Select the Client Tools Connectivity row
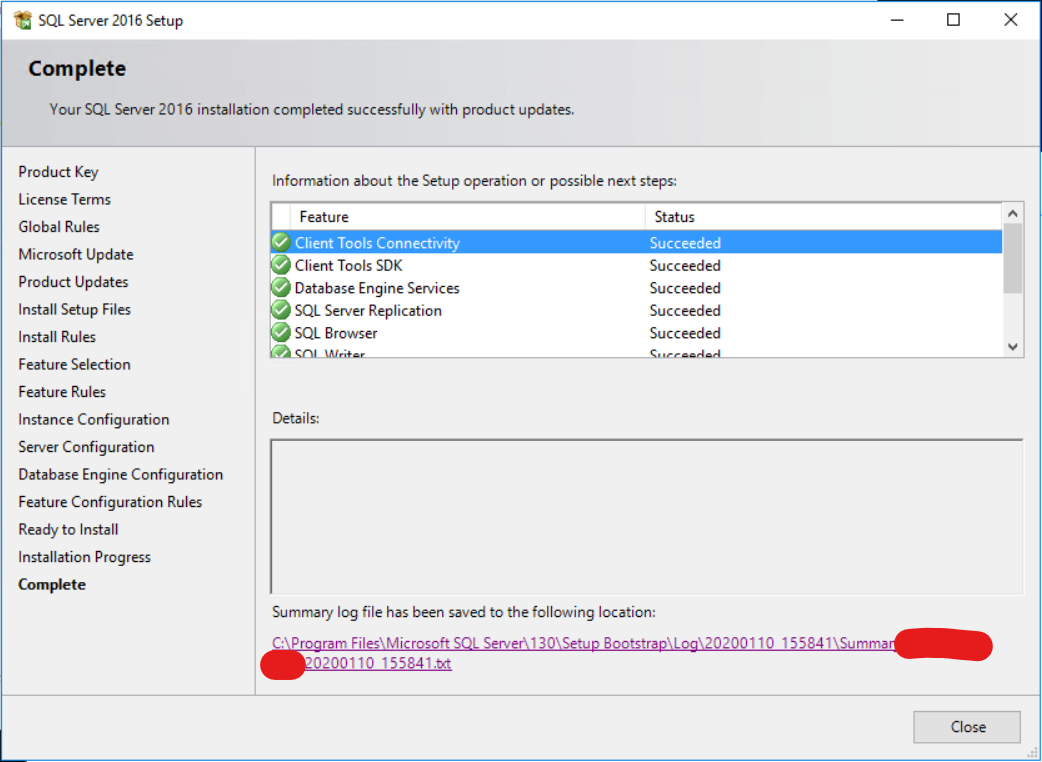 tap(637, 242)
